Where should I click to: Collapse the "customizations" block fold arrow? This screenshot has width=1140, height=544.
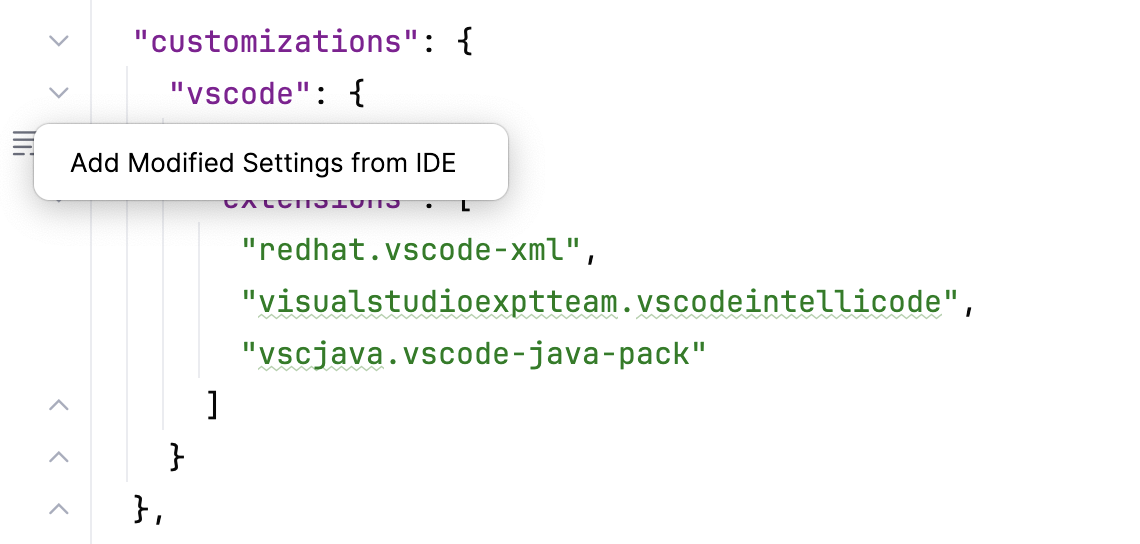(x=58, y=41)
